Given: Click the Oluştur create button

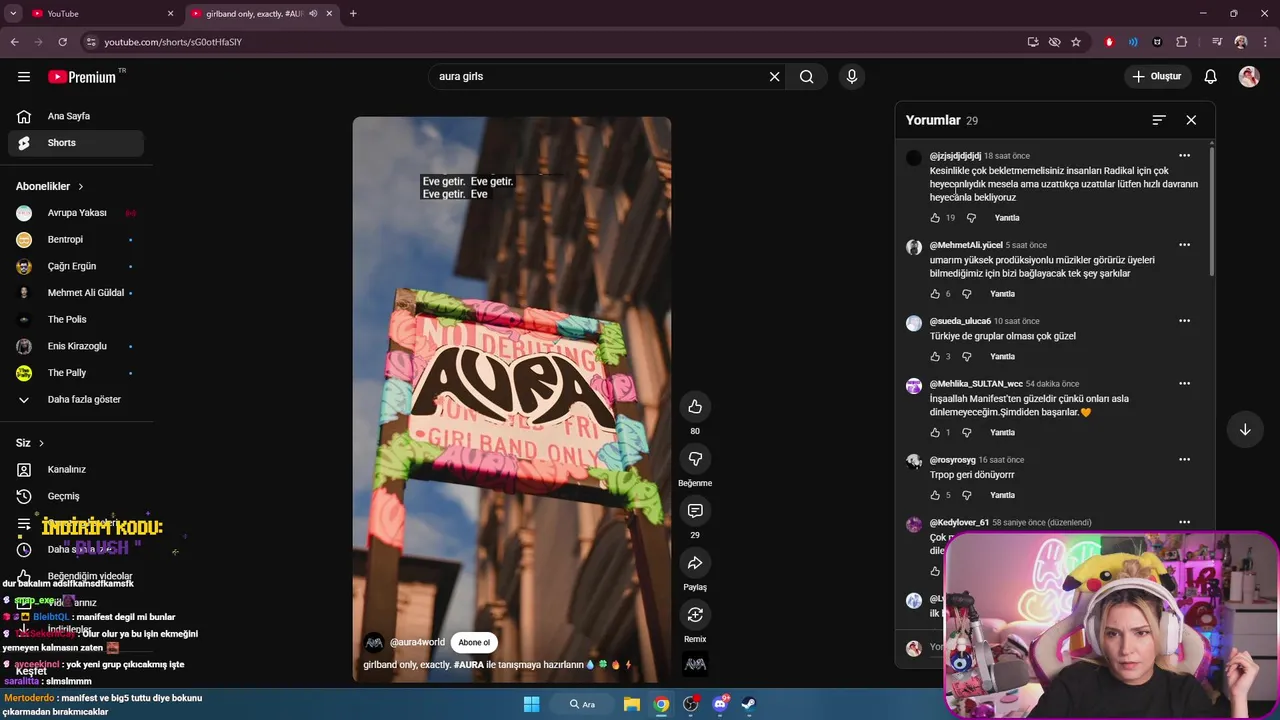Looking at the screenshot, I should pyautogui.click(x=1157, y=77).
